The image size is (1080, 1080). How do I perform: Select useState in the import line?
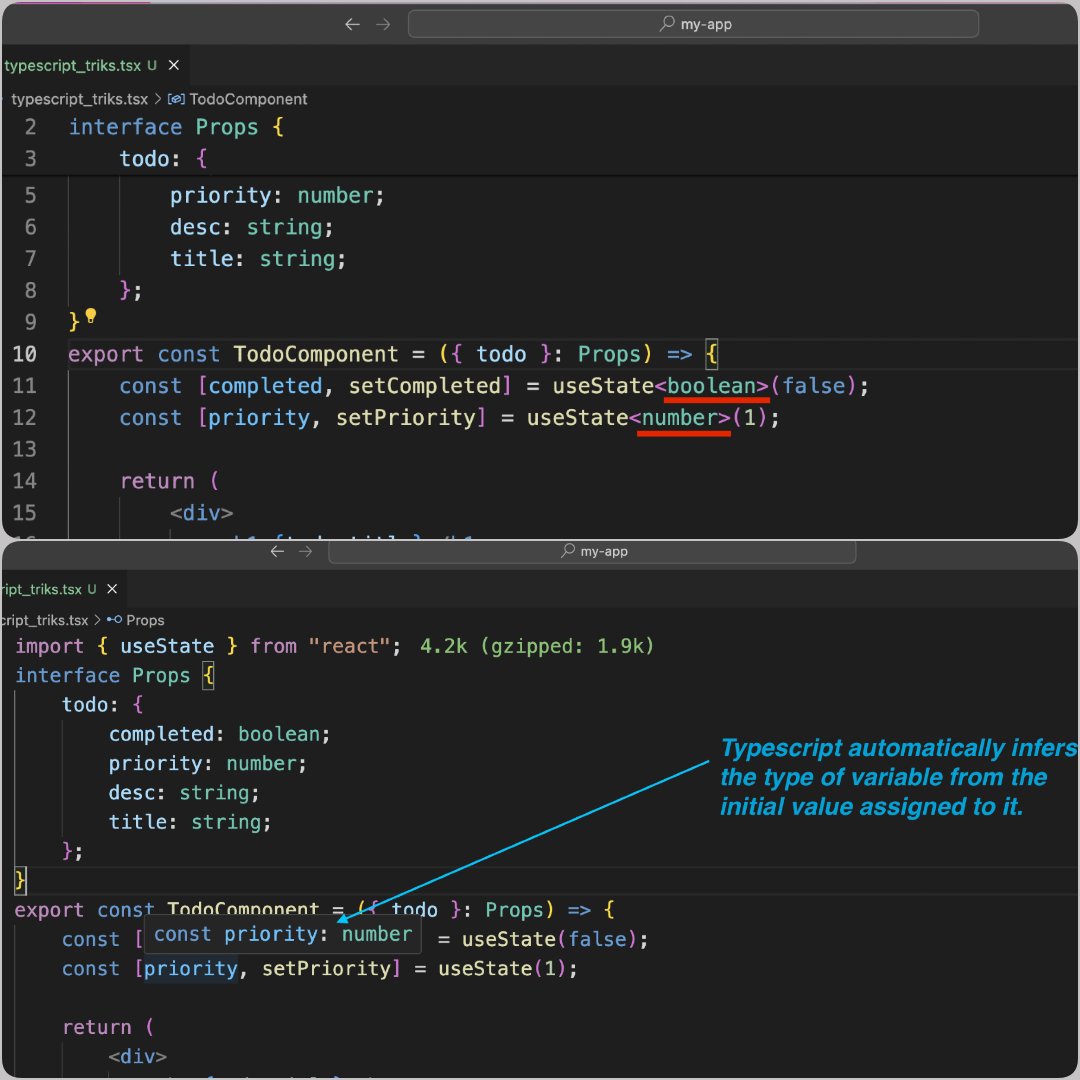pyautogui.click(x=167, y=646)
